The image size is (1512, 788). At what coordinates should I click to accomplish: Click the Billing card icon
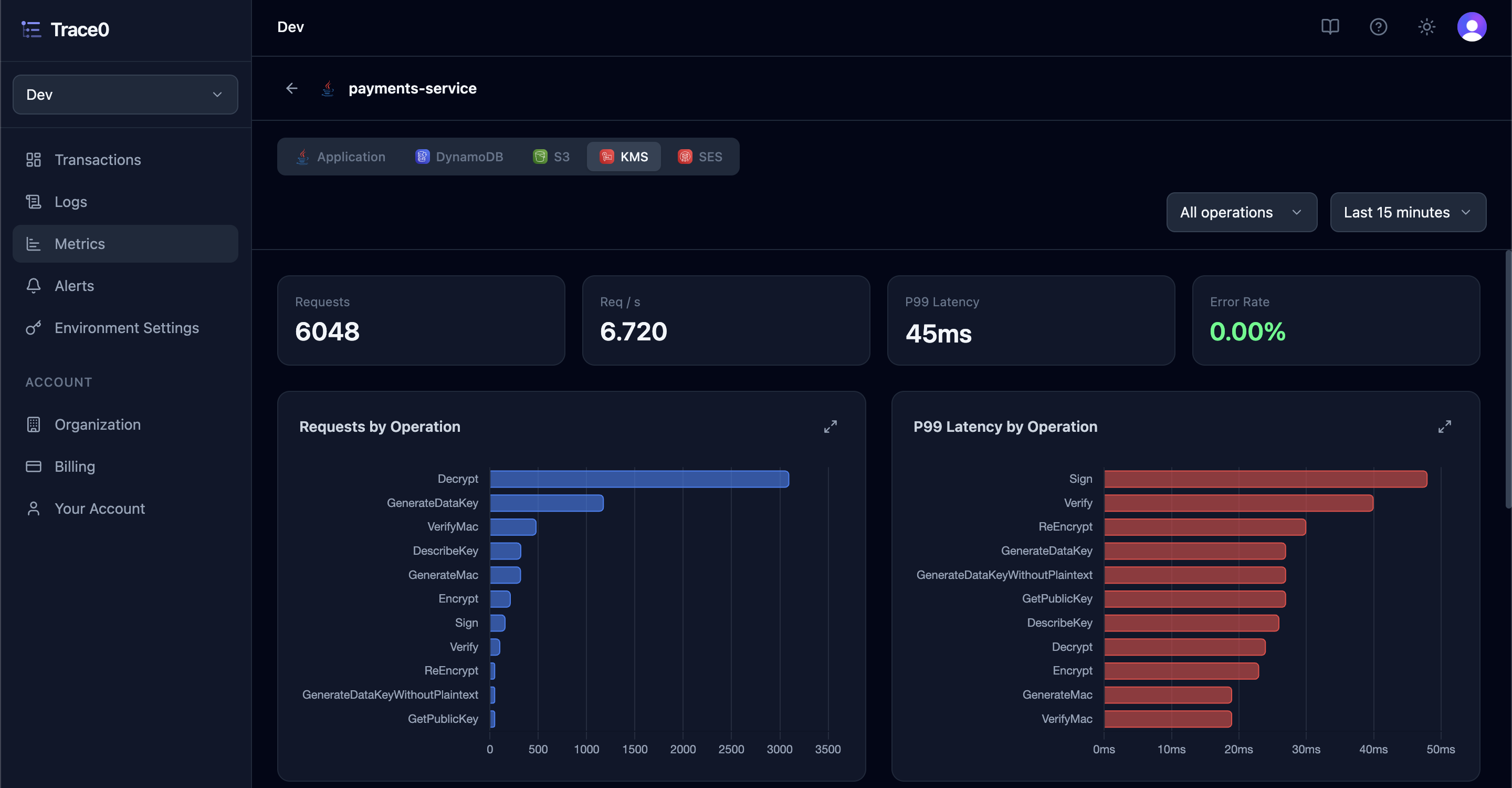[34, 466]
